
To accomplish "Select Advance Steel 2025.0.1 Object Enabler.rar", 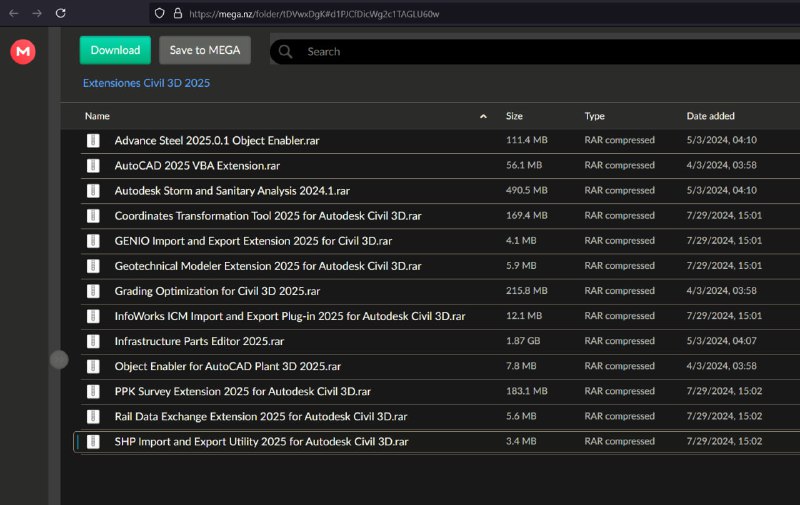I will point(217,141).
